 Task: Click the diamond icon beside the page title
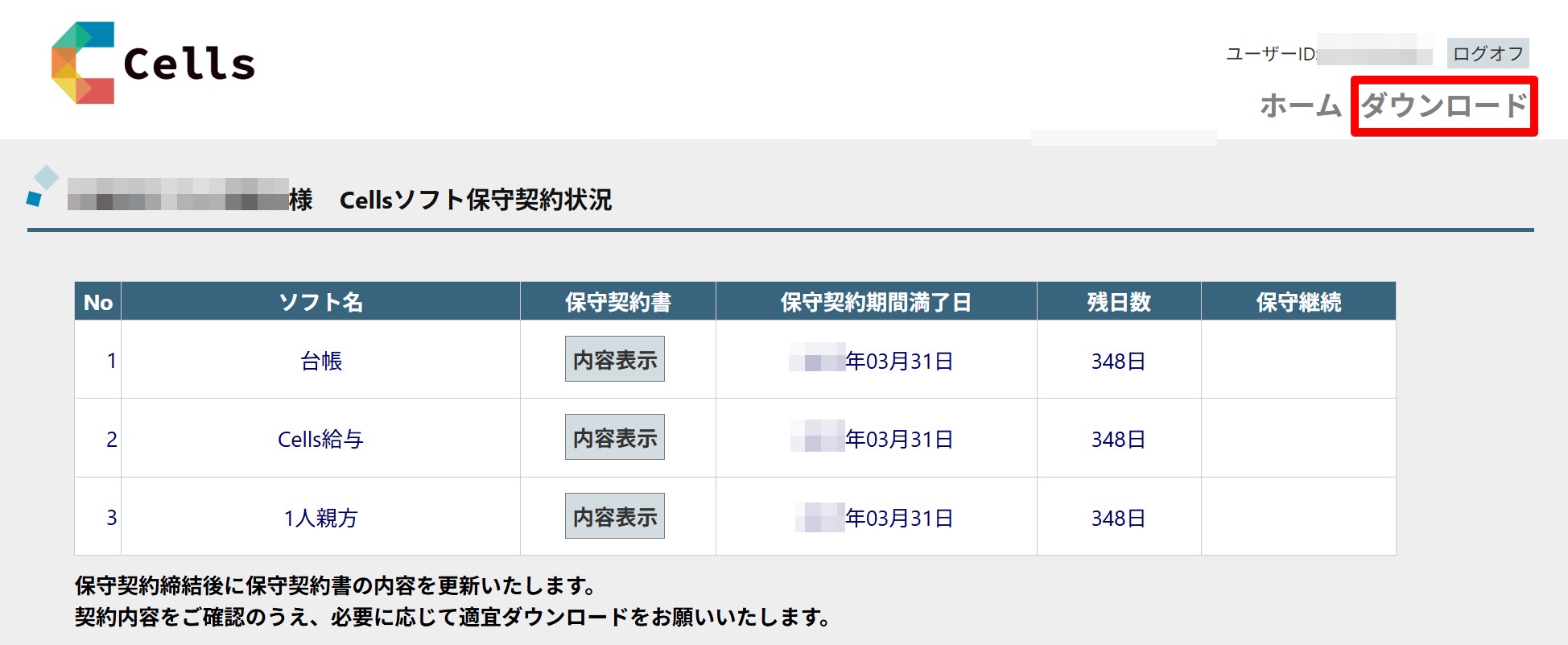point(43,186)
